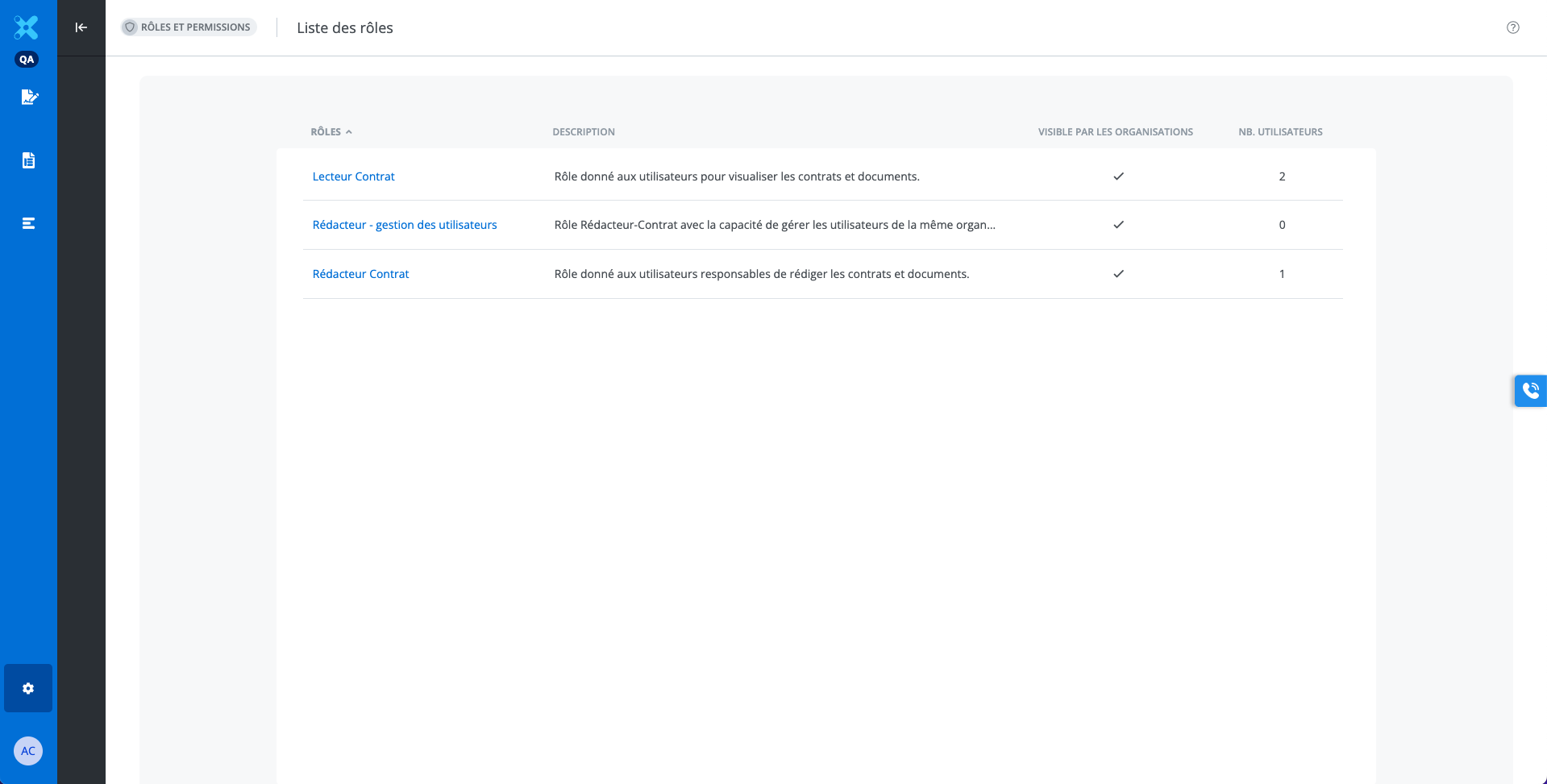Click the QA environment badge

pos(27,60)
